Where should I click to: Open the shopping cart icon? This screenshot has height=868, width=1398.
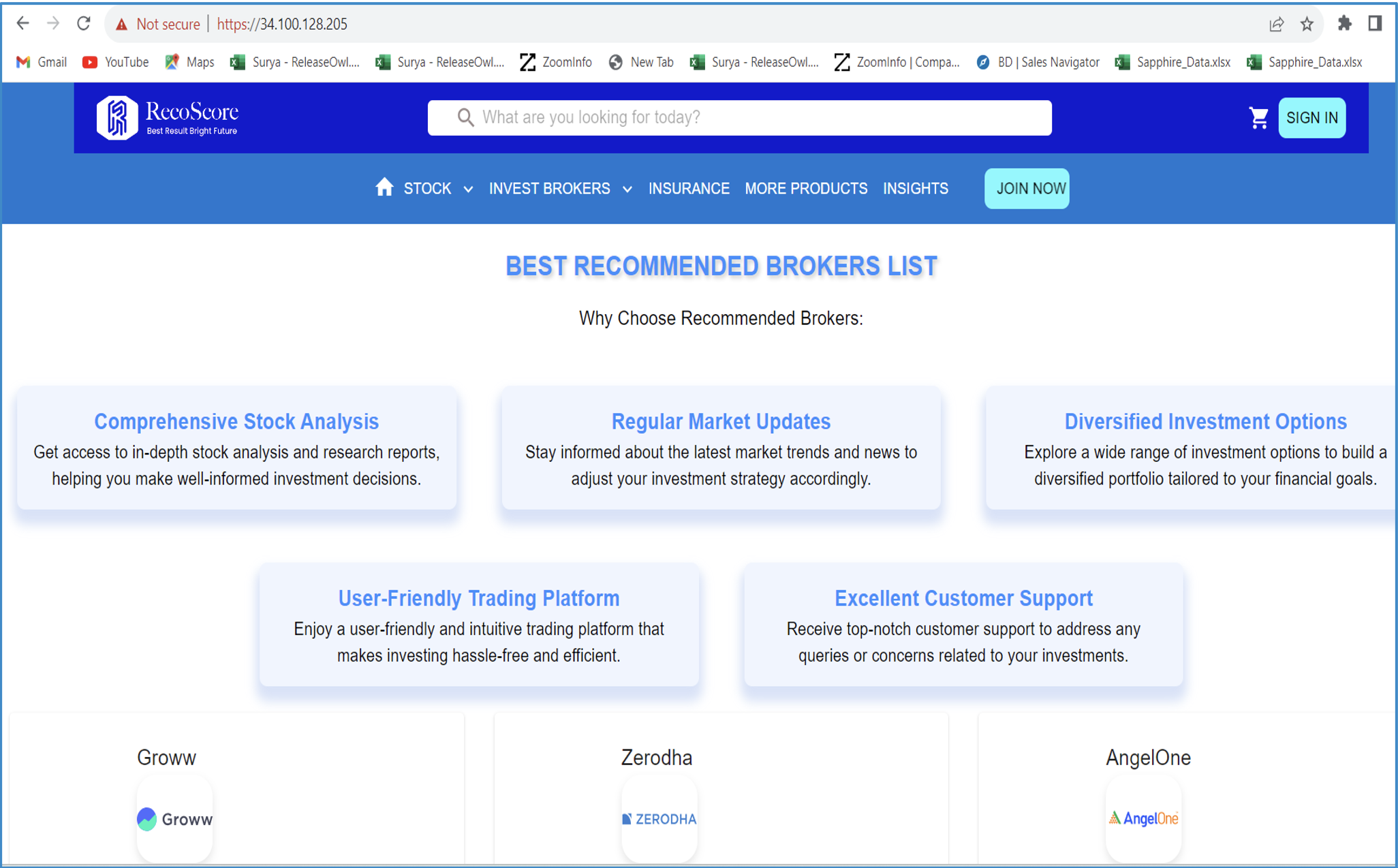[1258, 118]
